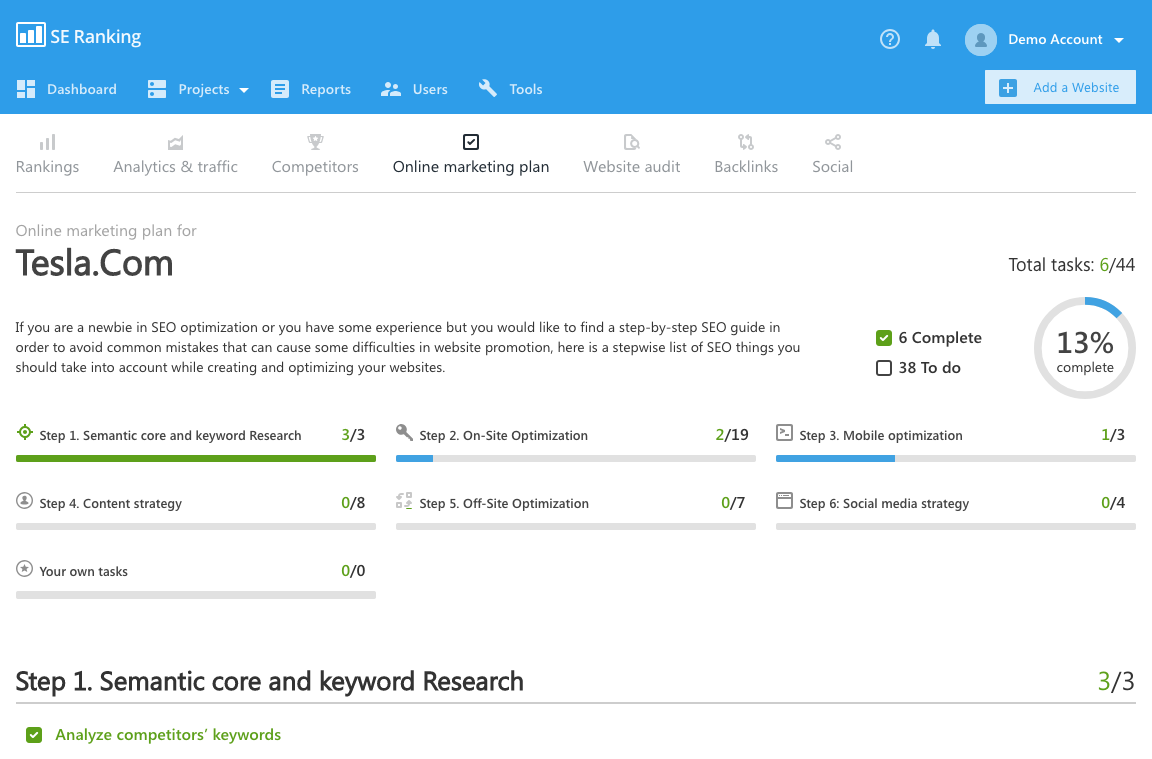
Task: Jump to Step 2. On-Site Optimization
Action: pos(503,436)
